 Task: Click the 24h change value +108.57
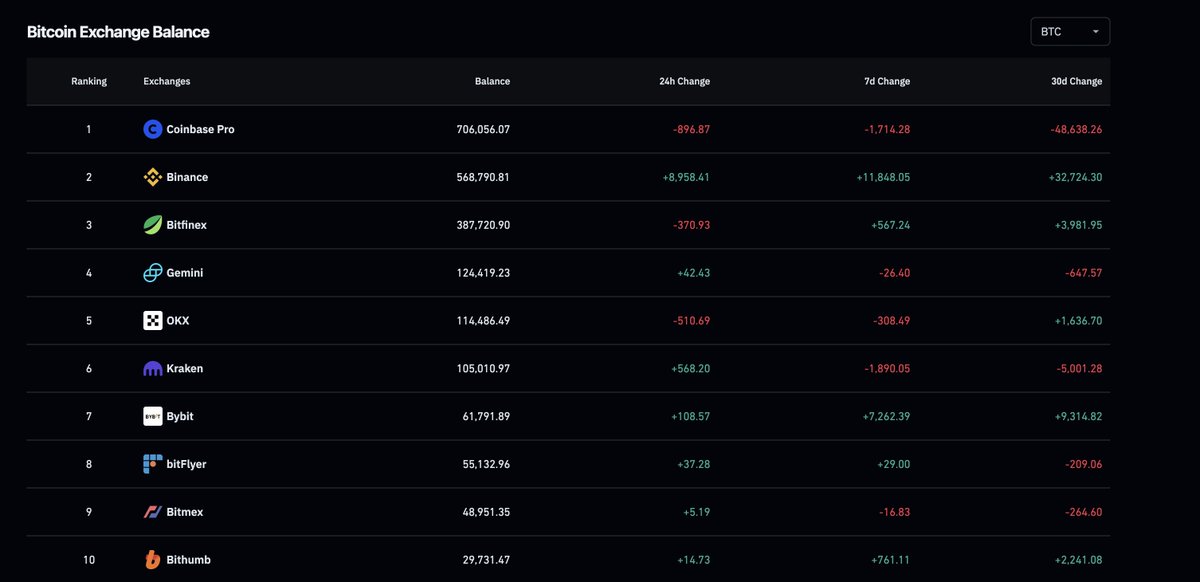pos(690,416)
